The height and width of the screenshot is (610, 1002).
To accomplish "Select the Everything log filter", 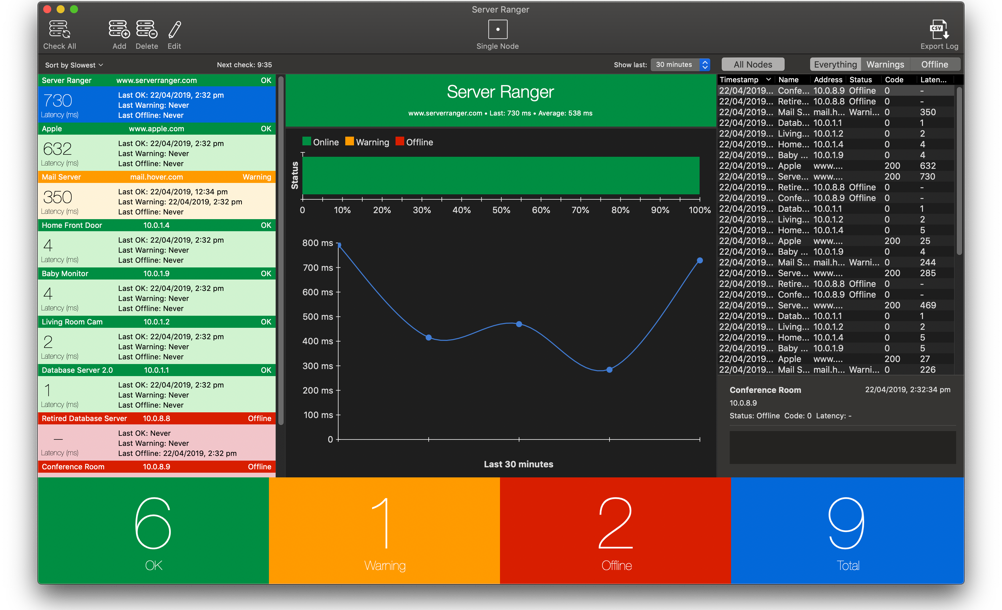I will point(835,65).
